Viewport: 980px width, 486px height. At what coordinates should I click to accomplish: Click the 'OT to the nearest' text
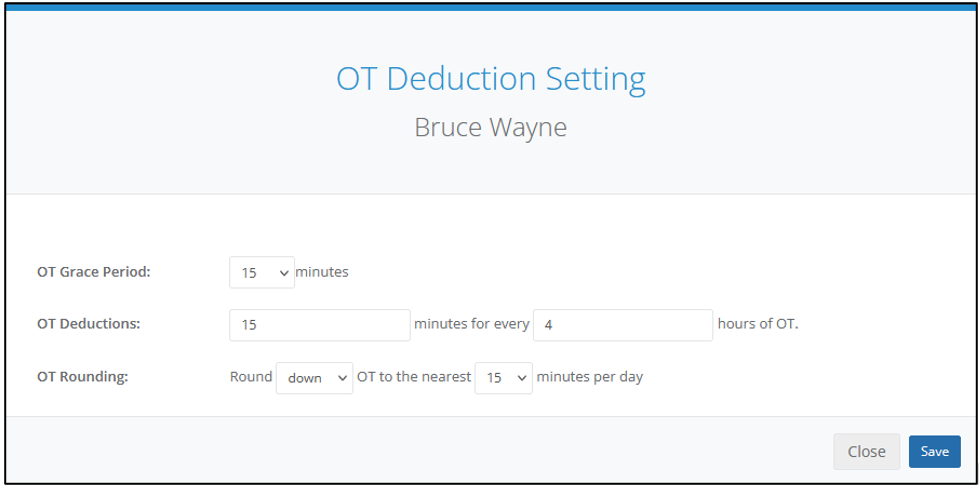click(414, 377)
